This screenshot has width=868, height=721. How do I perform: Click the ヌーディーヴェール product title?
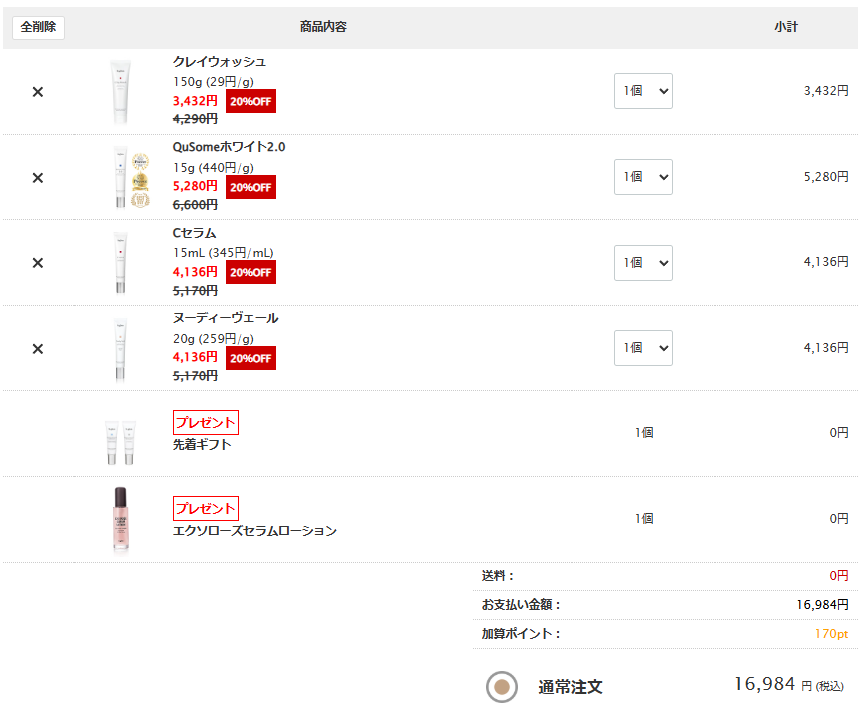pyautogui.click(x=225, y=318)
